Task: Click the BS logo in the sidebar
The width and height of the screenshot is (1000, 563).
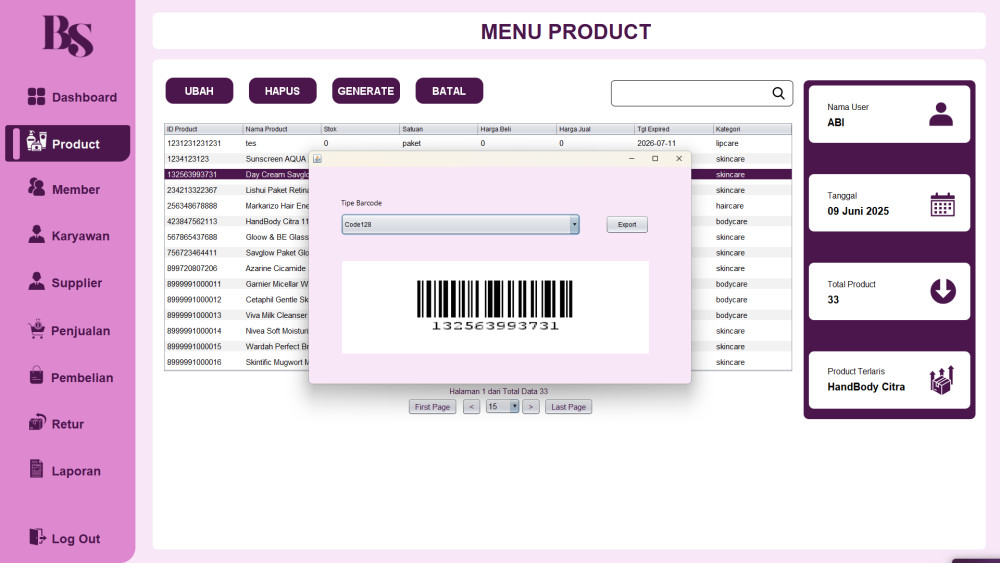Action: coord(68,36)
